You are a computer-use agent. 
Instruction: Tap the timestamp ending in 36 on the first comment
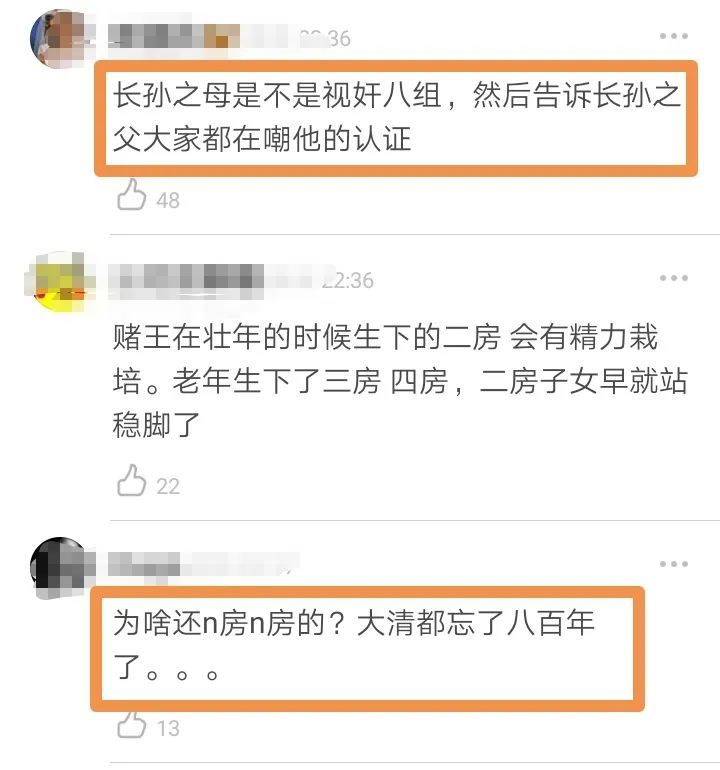[326, 38]
